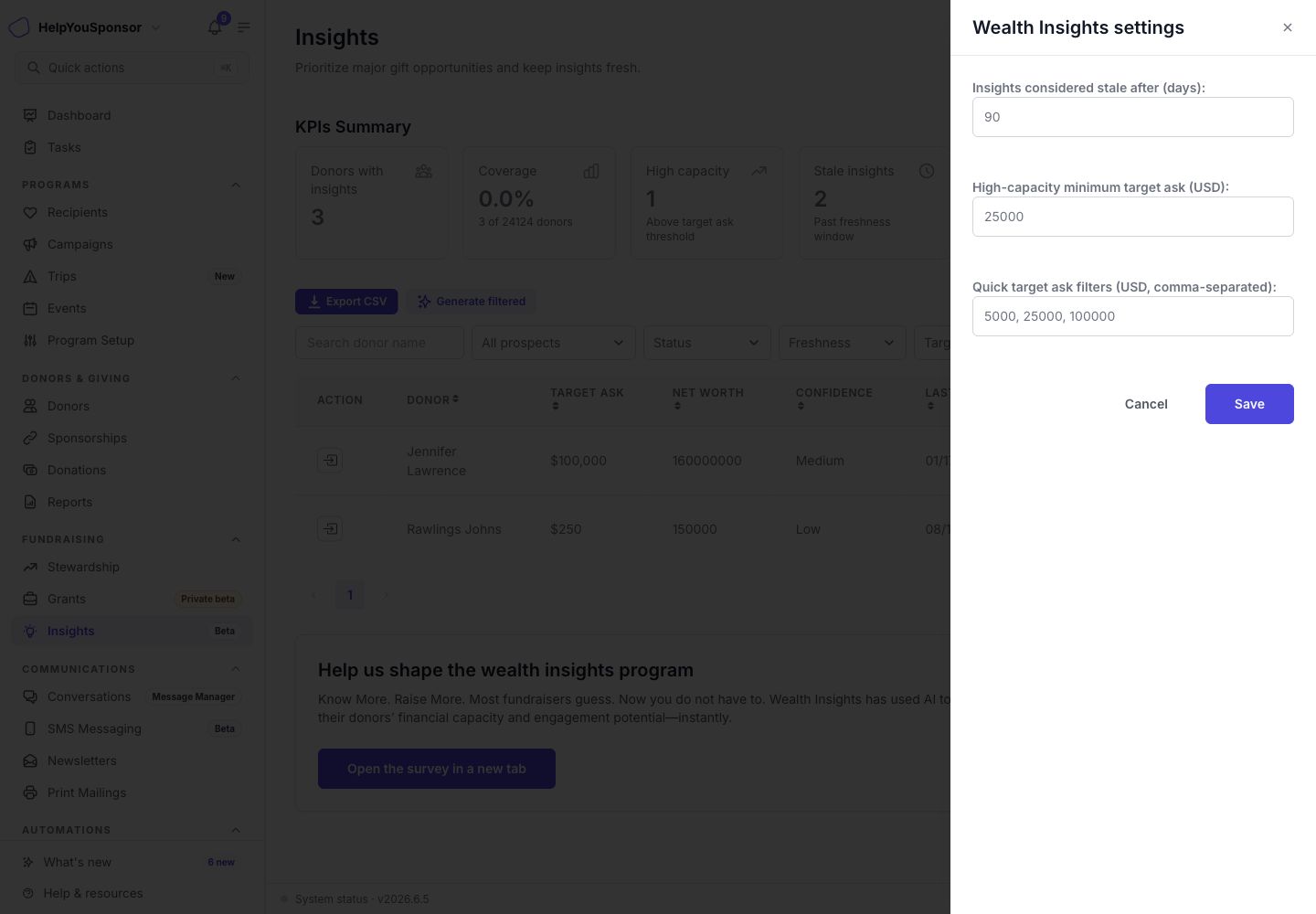Open Sponsorships via its link icon
Image resolution: width=1316 pixels, height=914 pixels.
(x=30, y=438)
